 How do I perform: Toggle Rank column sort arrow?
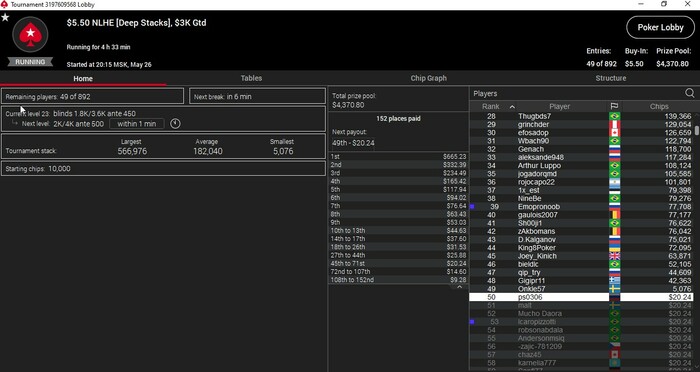coord(512,107)
